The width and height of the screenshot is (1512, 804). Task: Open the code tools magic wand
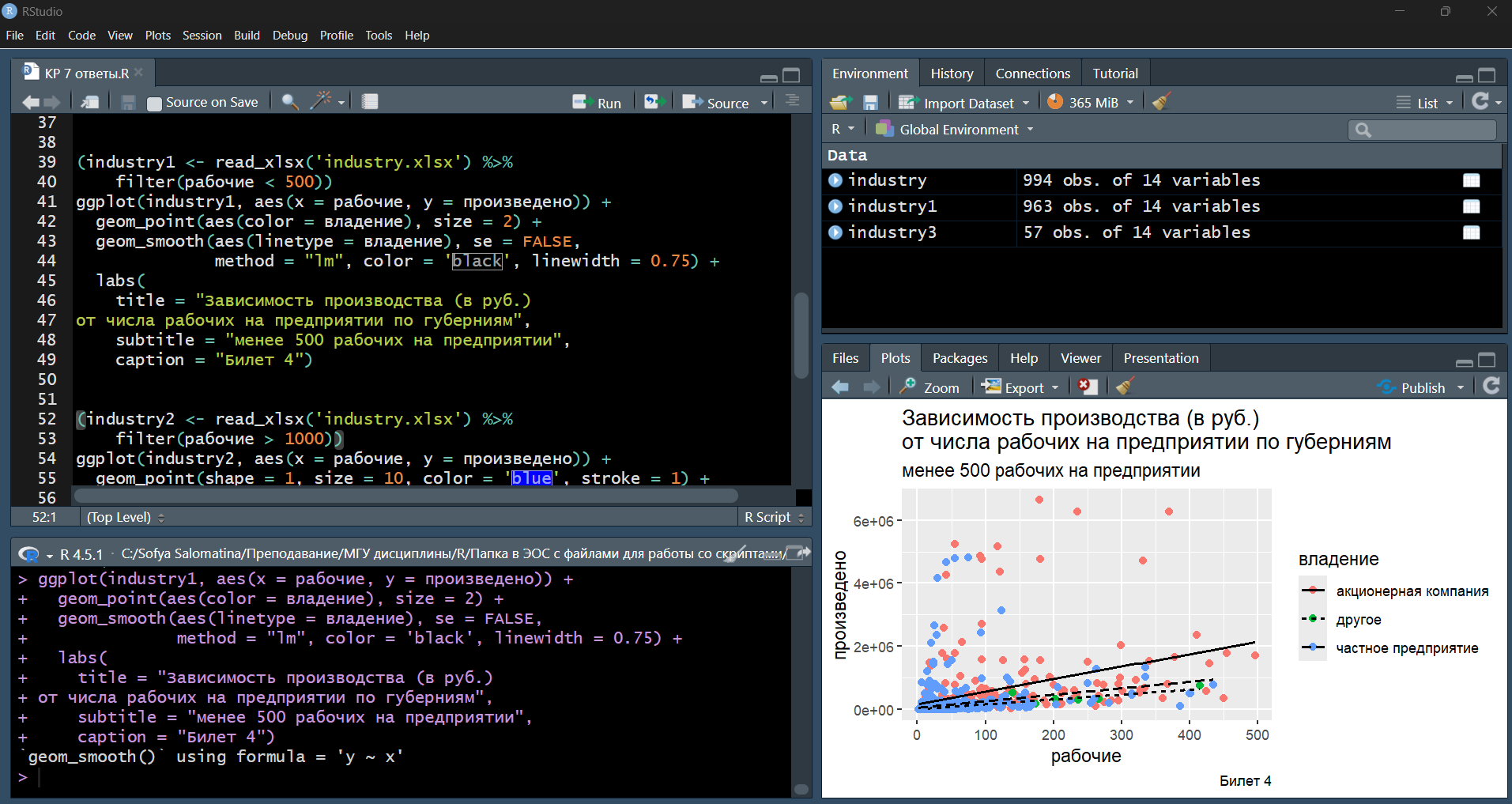point(321,101)
